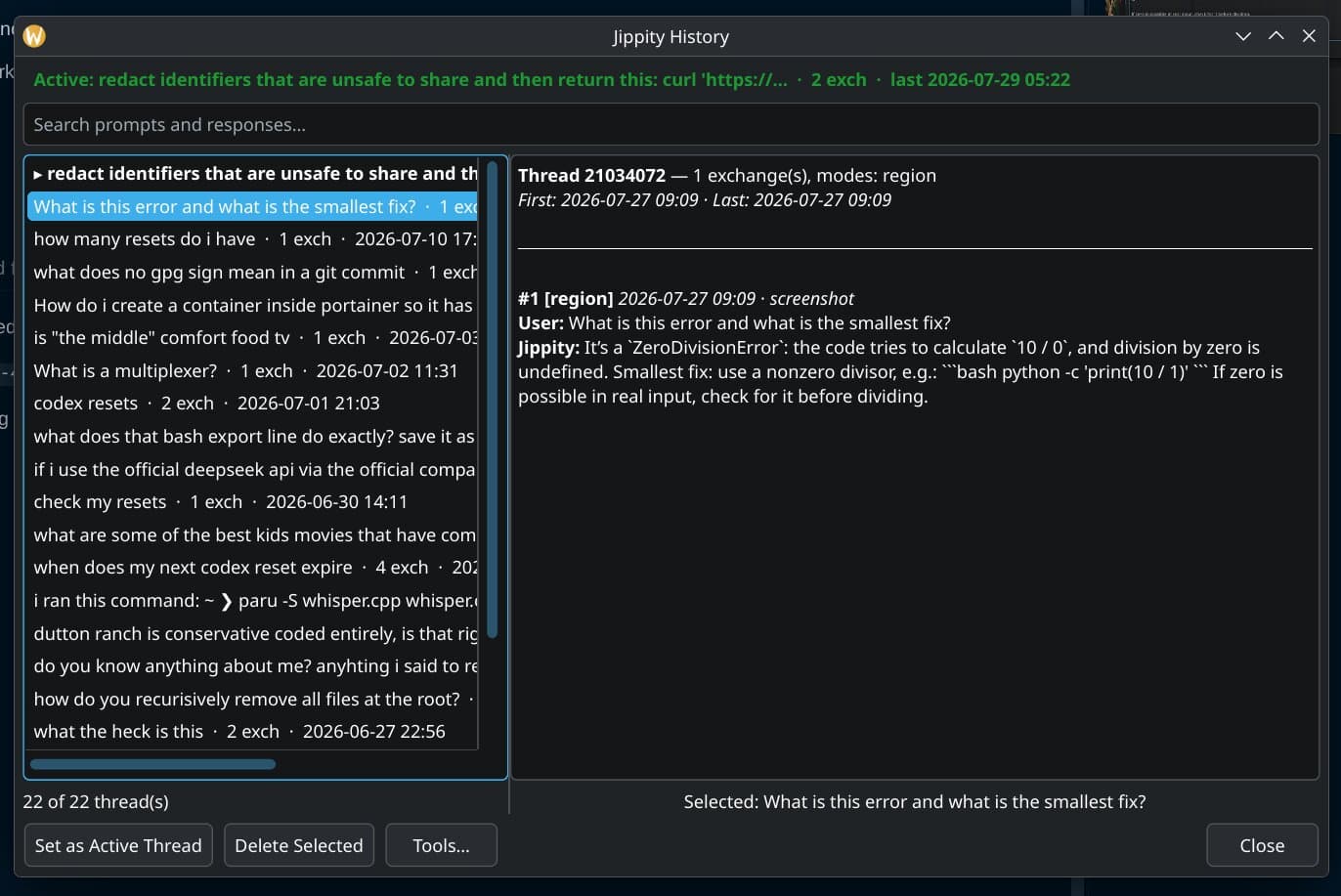Image resolution: width=1341 pixels, height=896 pixels.
Task: Select the 'codex resets' thread
Action: tap(252, 403)
